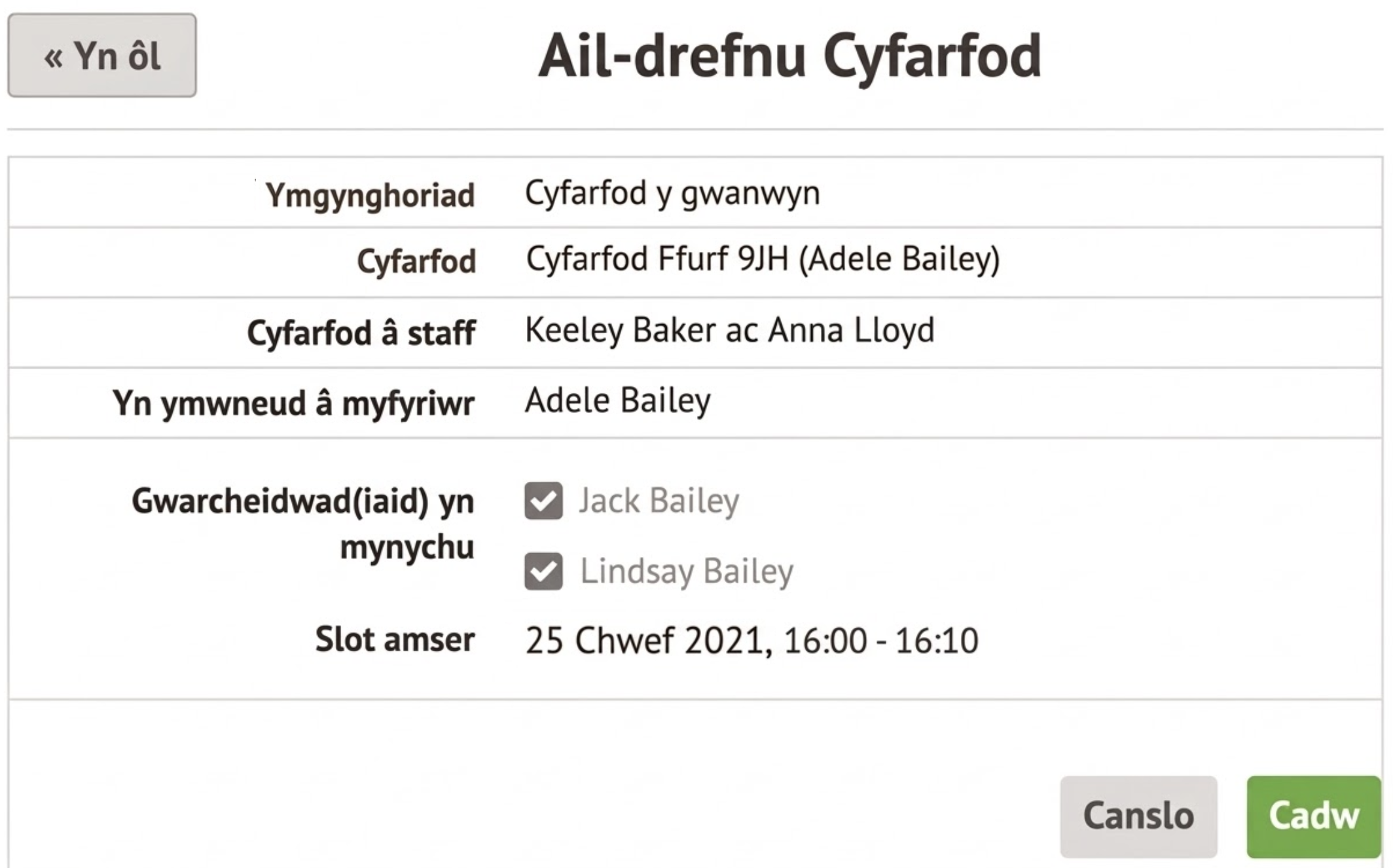1393x868 pixels.
Task: Click the Canslo button
Action: (1138, 816)
